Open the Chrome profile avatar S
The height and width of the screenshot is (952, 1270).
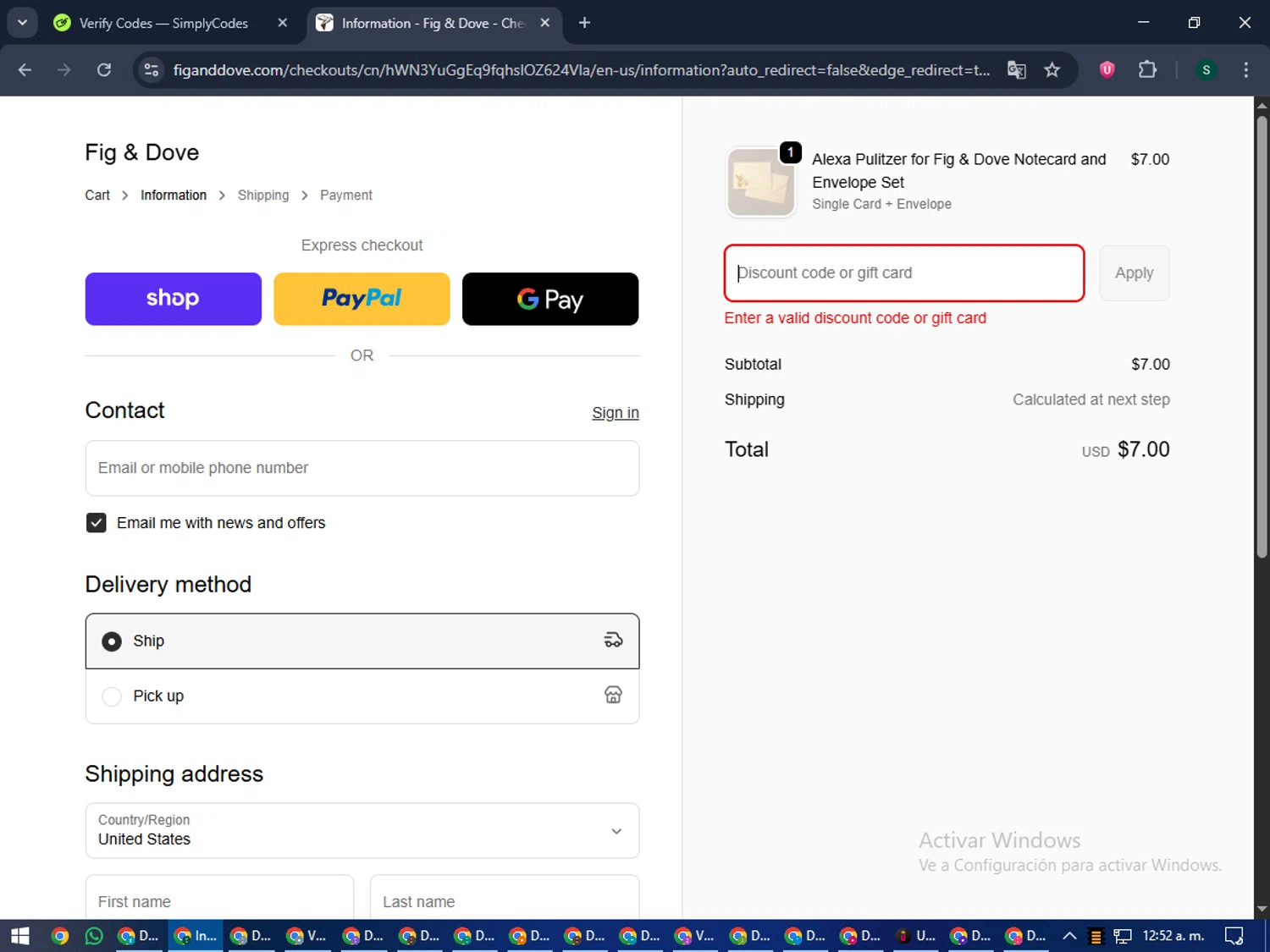point(1206,69)
